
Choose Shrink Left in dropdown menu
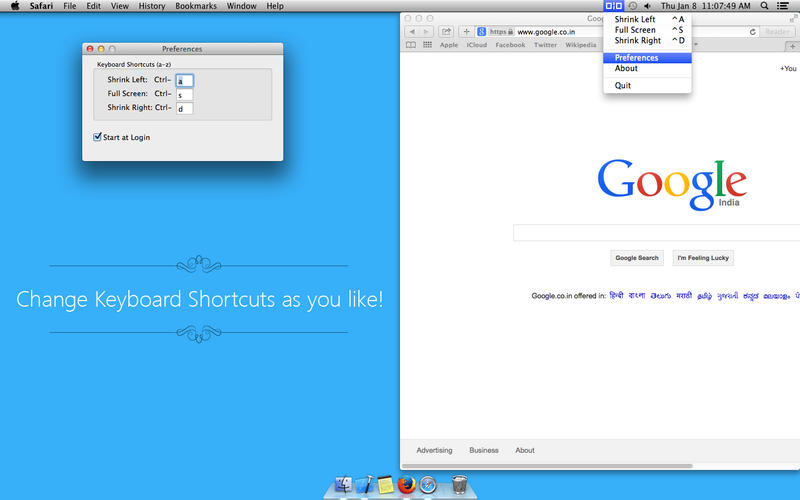point(647,19)
